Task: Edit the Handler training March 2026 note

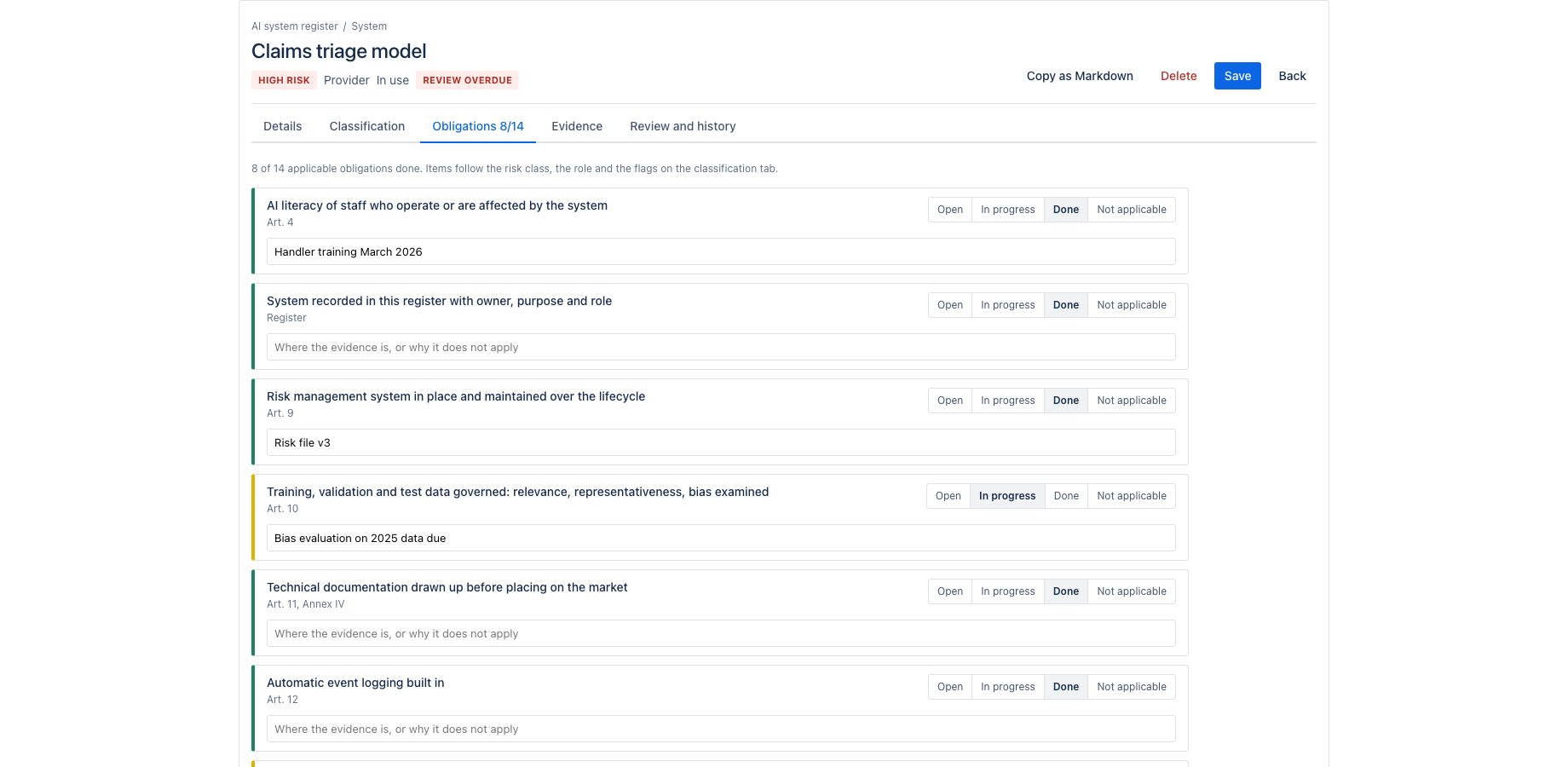Action: [721, 251]
